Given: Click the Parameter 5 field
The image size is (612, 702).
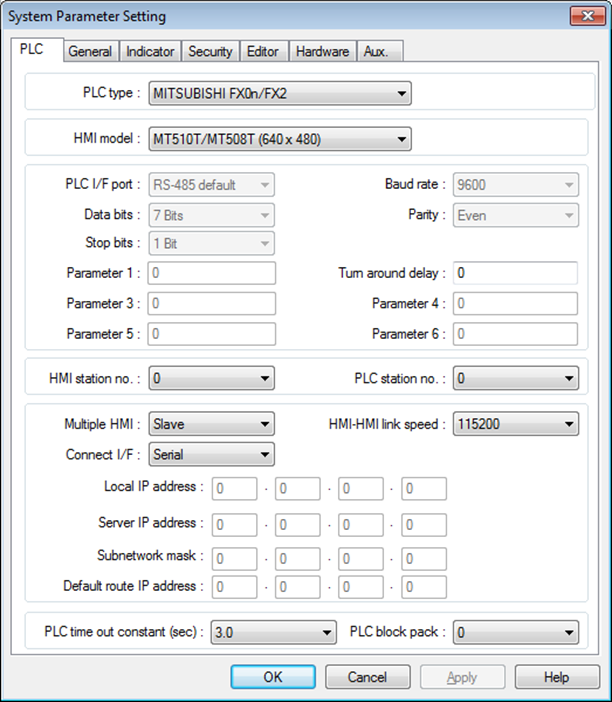Looking at the screenshot, I should 212,334.
